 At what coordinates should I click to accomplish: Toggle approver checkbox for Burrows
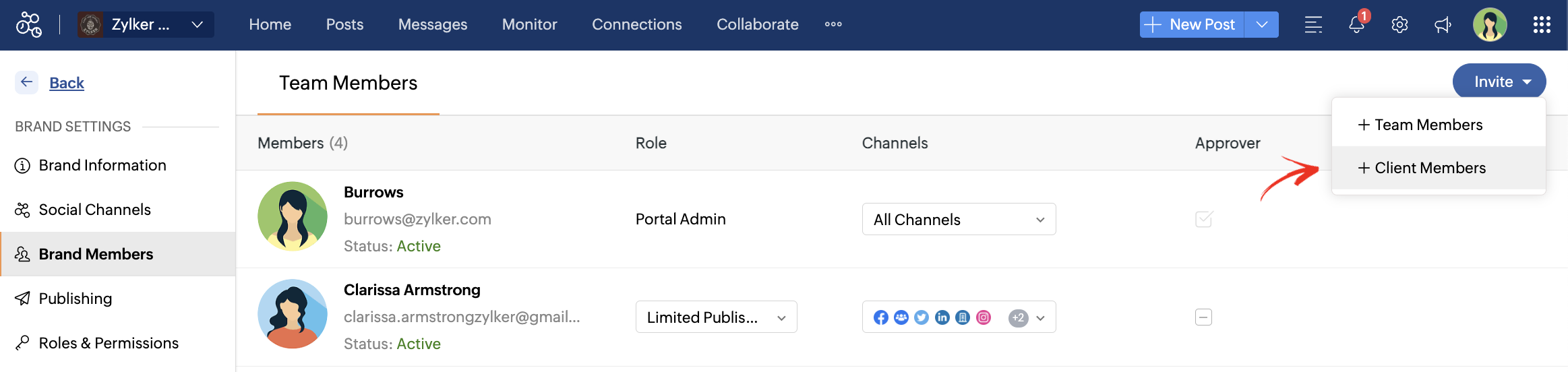pyautogui.click(x=1203, y=219)
